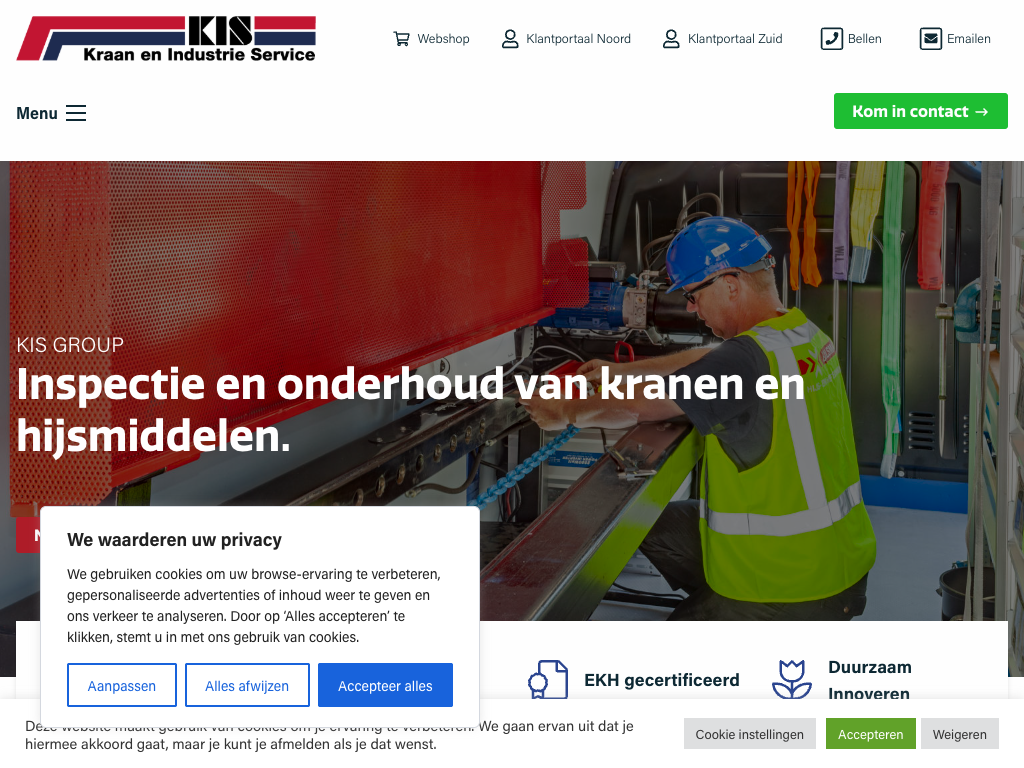Viewport: 1024px width, 768px height.
Task: Choose Aanpassen in the privacy dialog
Action: [121, 685]
